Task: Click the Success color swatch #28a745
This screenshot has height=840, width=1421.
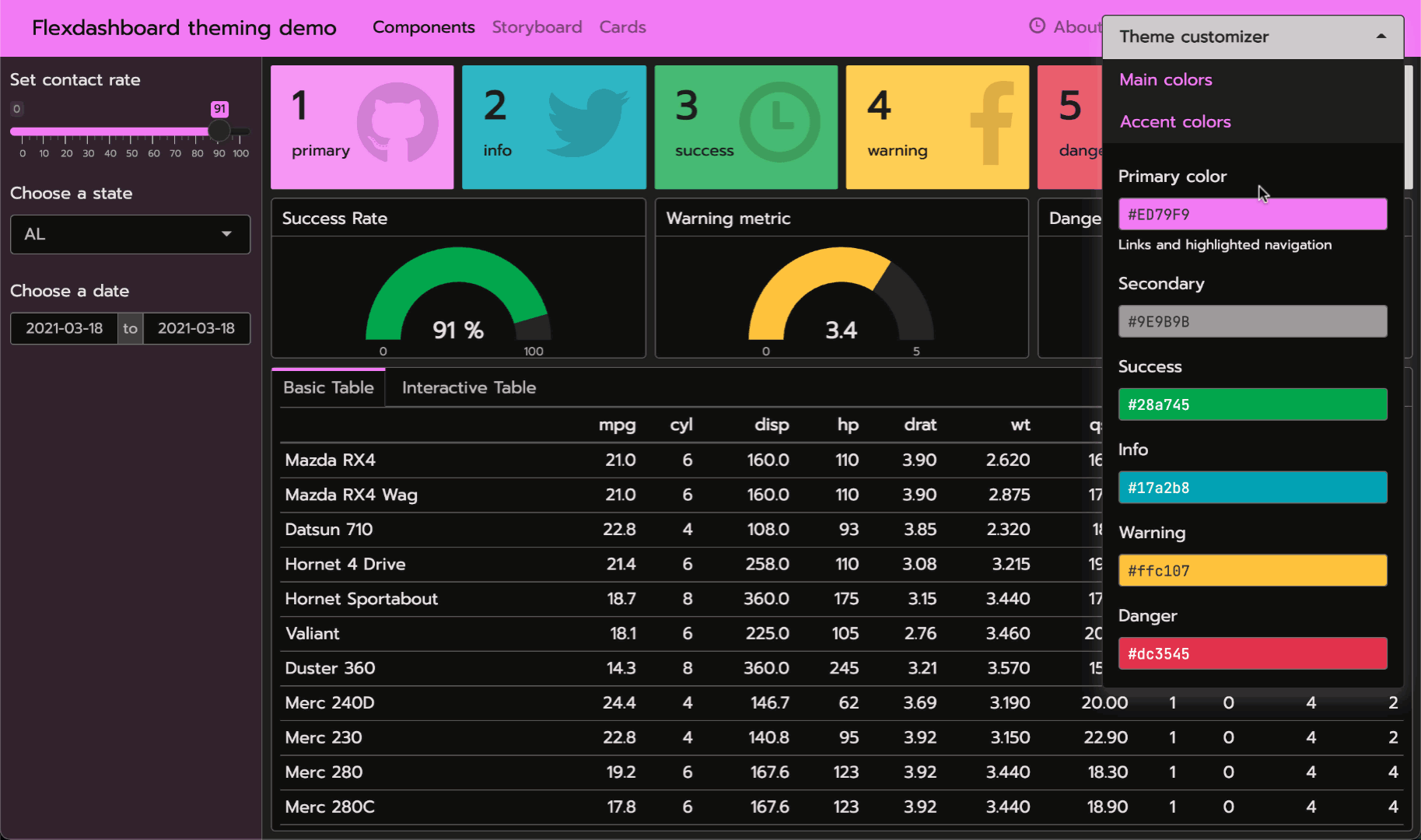Action: pyautogui.click(x=1251, y=404)
